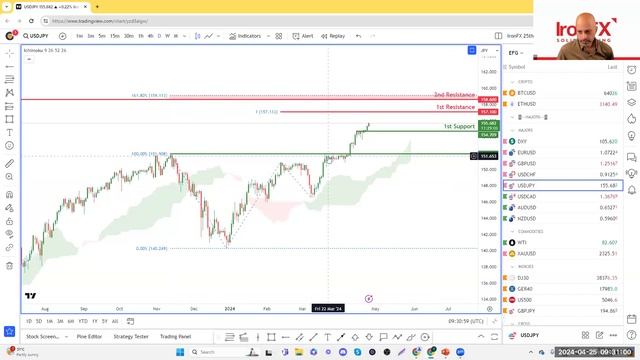Set the 1D date range

click(x=29, y=321)
